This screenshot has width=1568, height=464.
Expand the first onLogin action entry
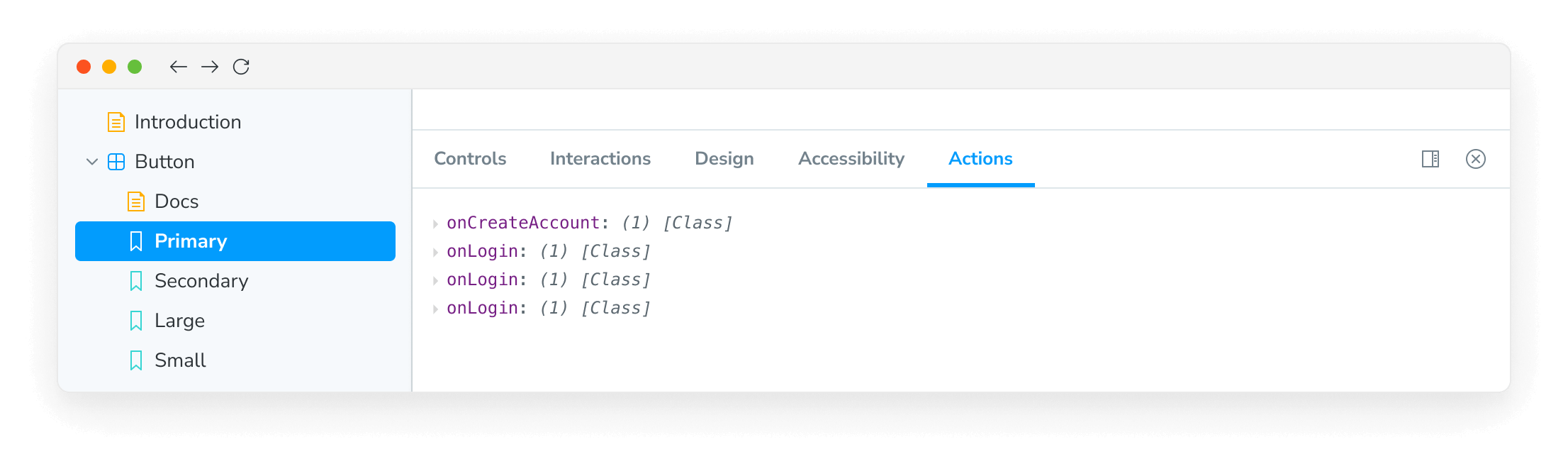coord(435,250)
